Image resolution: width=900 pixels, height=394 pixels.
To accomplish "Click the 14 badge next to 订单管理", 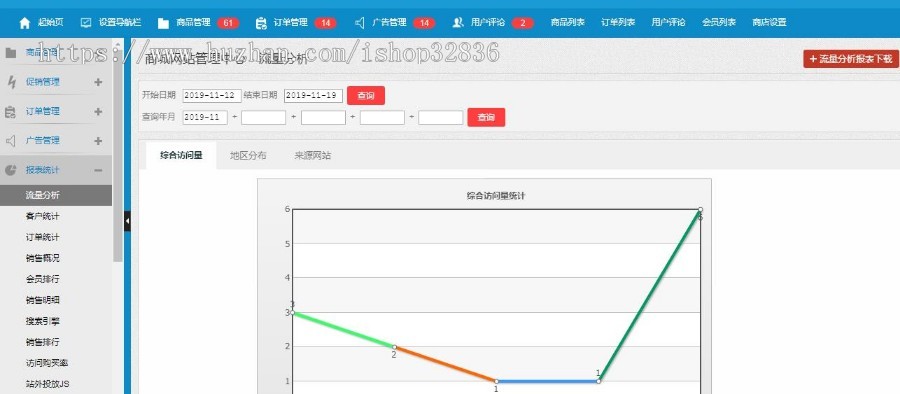I will click(325, 23).
